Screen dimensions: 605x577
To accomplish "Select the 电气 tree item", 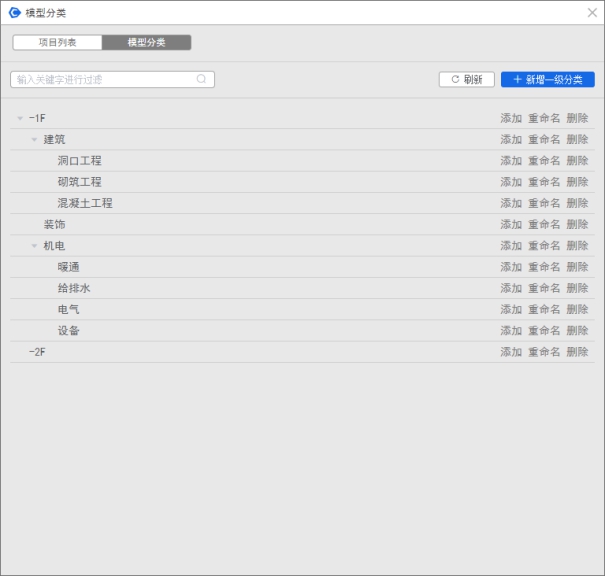I will [x=69, y=310].
